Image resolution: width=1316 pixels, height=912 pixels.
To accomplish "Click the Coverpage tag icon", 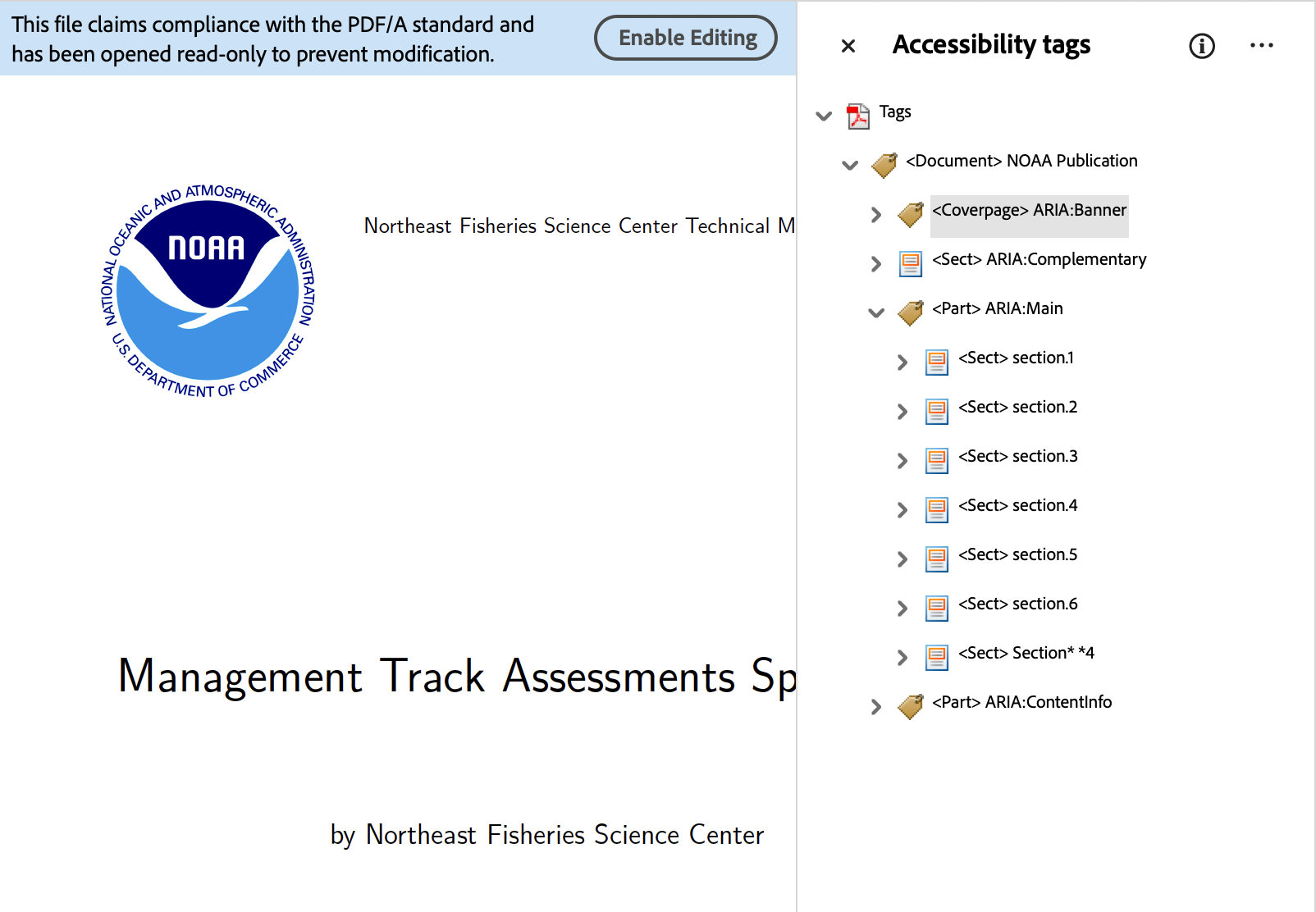I will pyautogui.click(x=910, y=215).
